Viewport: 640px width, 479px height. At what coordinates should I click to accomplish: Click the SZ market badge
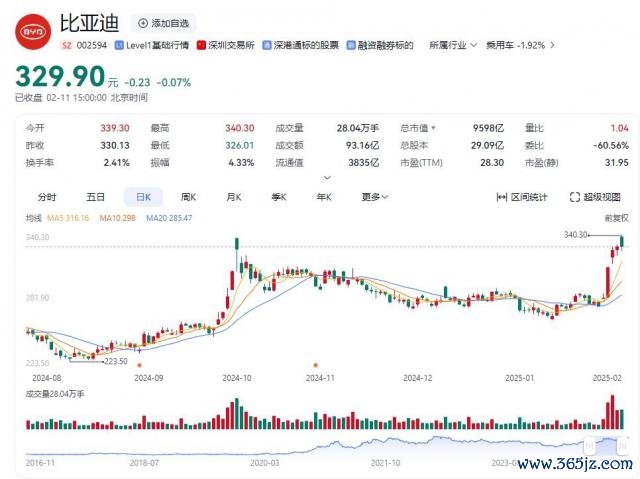[67, 45]
